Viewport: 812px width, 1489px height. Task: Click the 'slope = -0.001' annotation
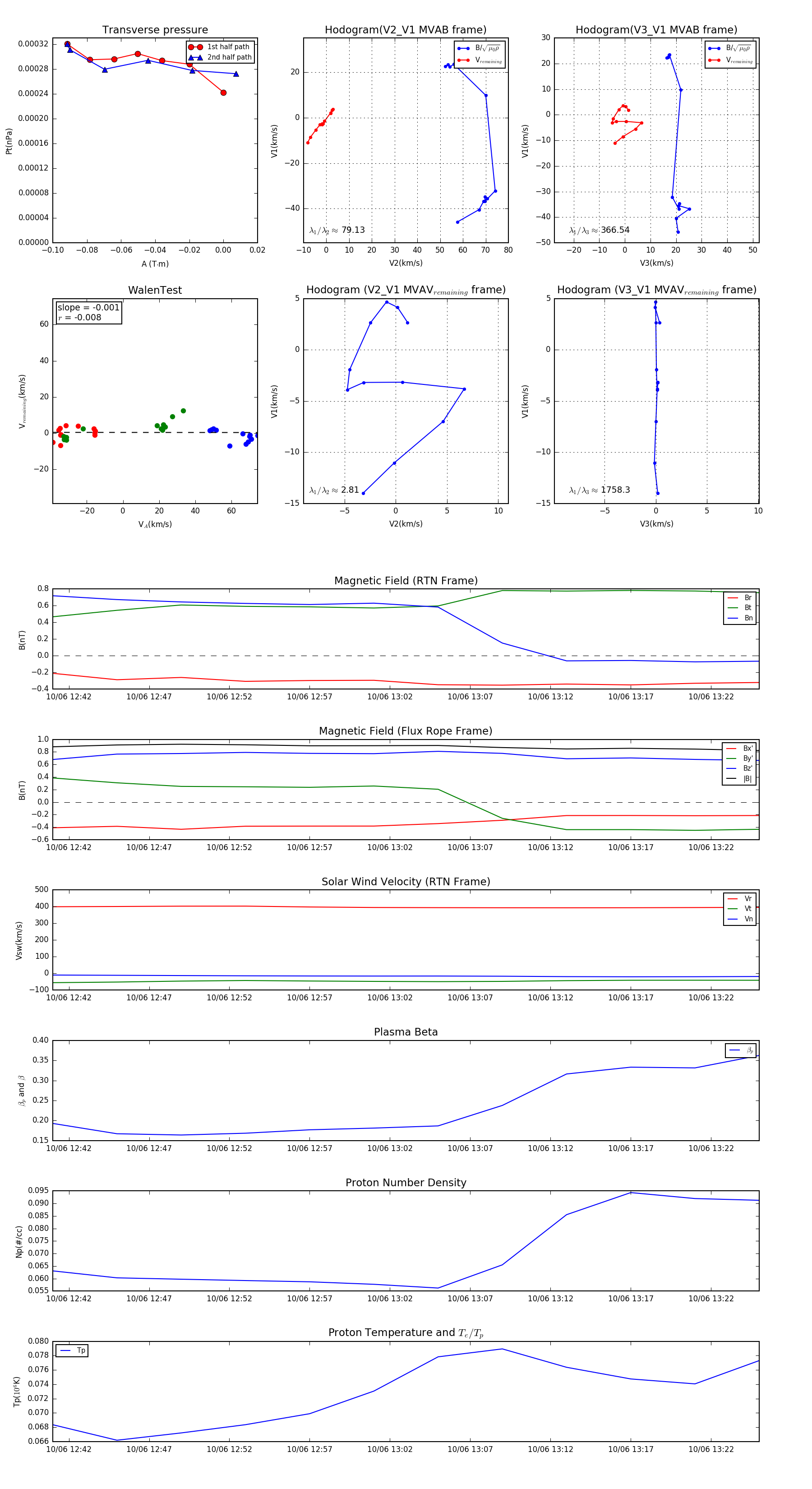tap(88, 308)
